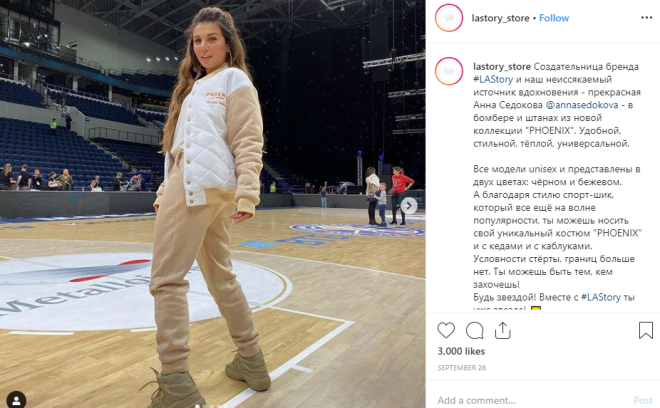The height and width of the screenshot is (408, 660).
Task: Open the #LAStory hashtag near the caption end
Action: point(601,297)
